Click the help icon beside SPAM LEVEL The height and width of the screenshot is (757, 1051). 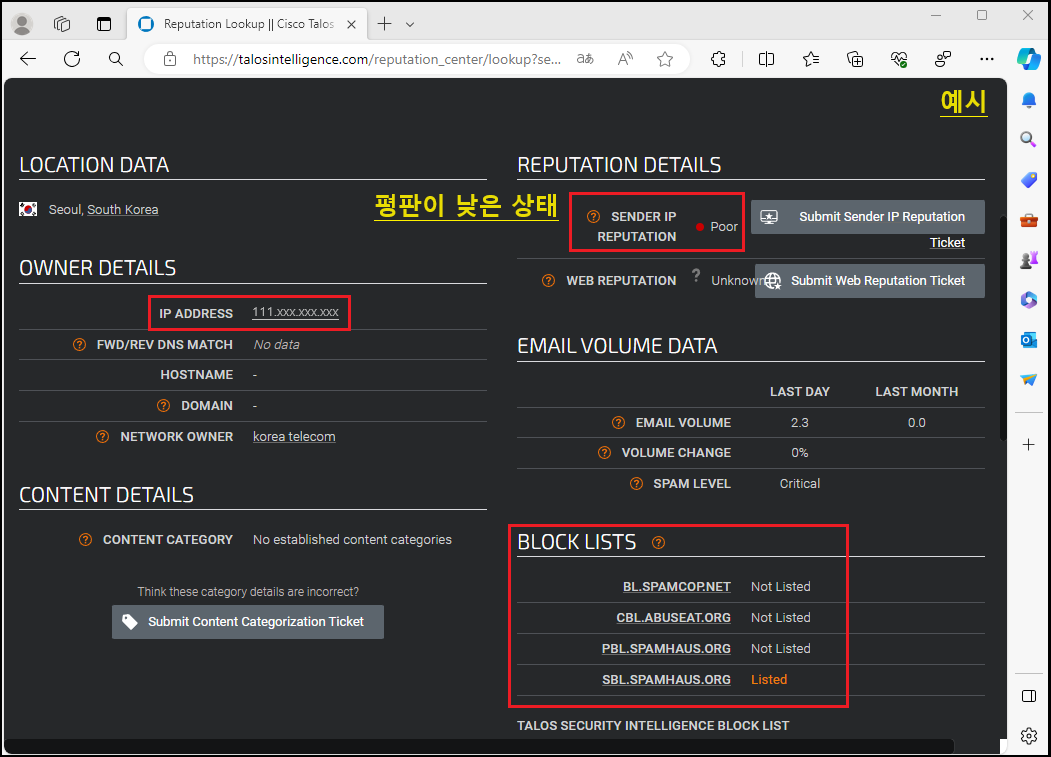[x=636, y=483]
